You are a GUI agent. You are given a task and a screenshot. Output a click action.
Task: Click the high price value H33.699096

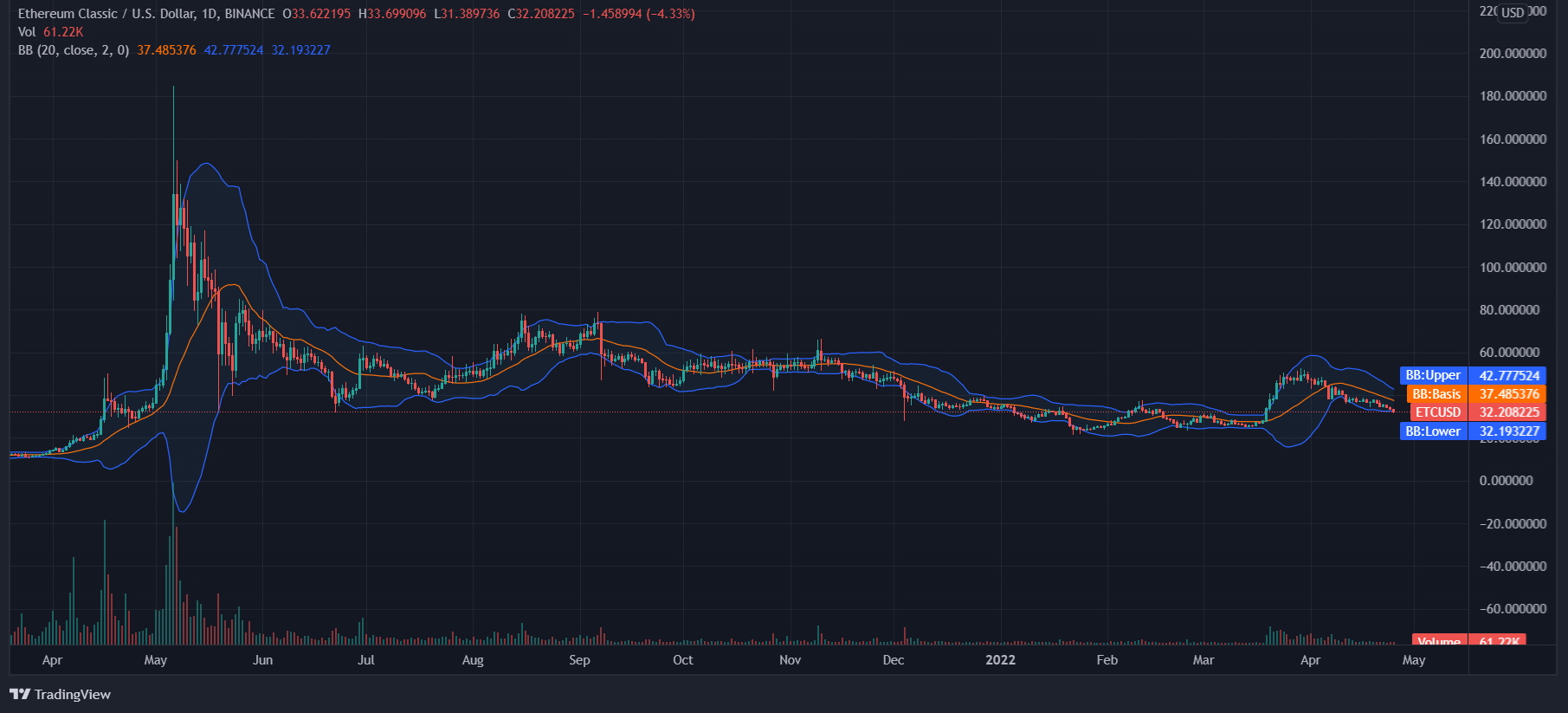pos(392,14)
